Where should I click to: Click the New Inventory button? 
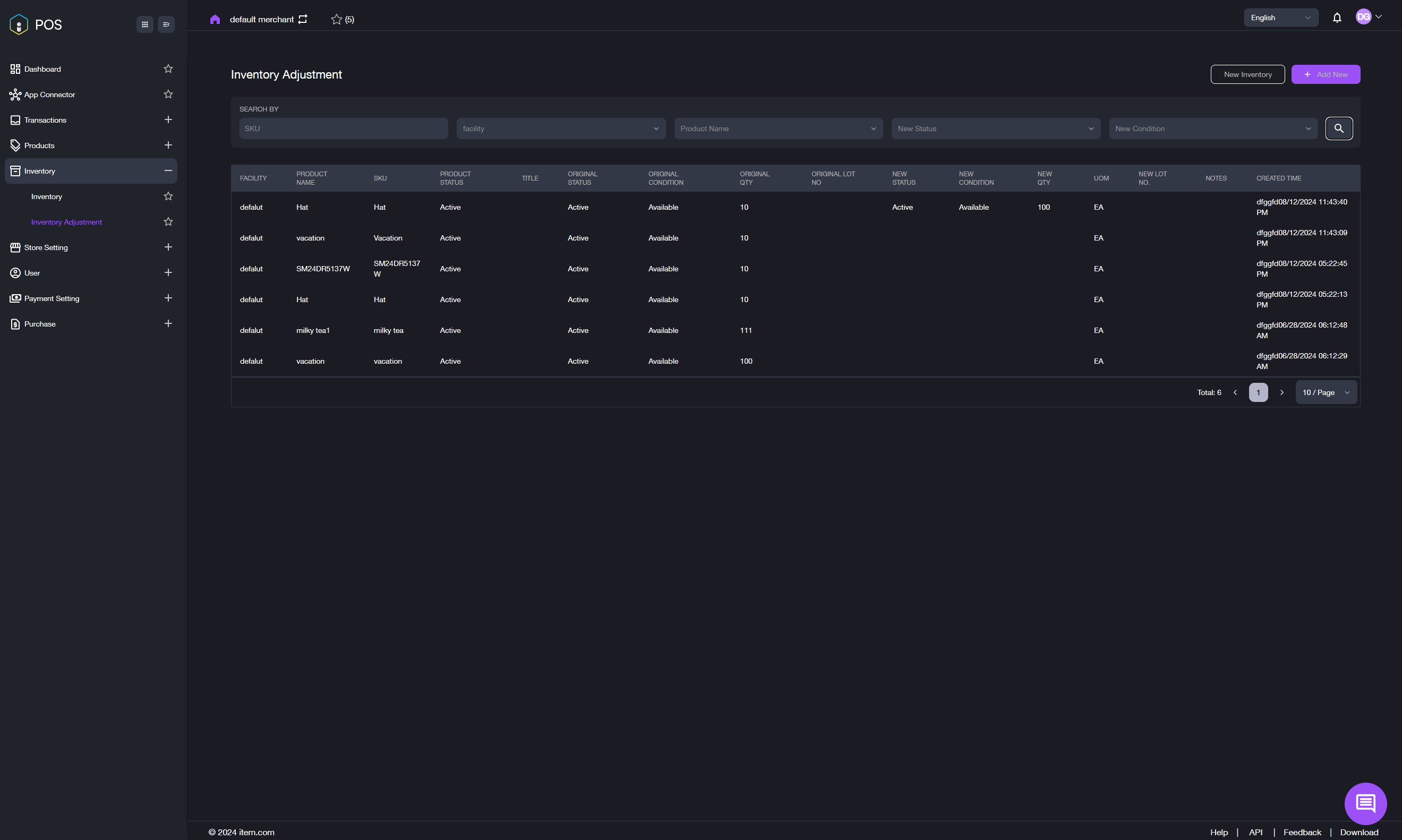pos(1247,74)
